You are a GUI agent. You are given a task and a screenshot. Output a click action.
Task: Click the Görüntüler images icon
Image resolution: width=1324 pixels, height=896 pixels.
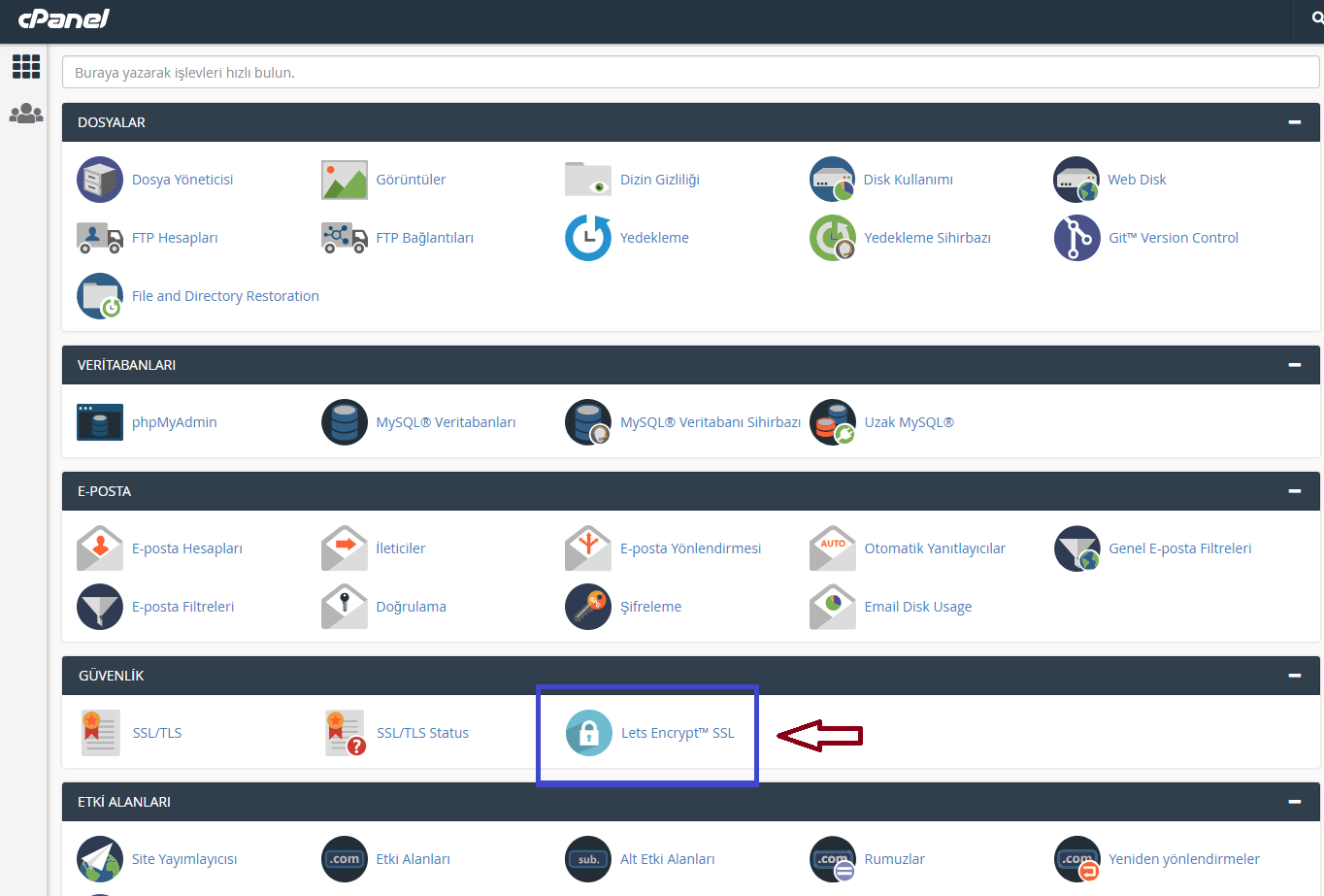click(345, 180)
